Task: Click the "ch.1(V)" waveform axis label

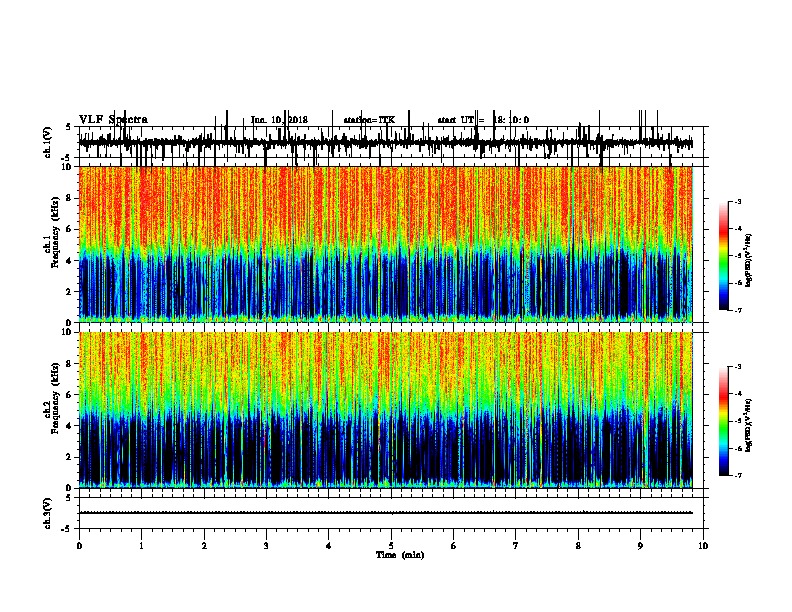Action: click(x=48, y=142)
